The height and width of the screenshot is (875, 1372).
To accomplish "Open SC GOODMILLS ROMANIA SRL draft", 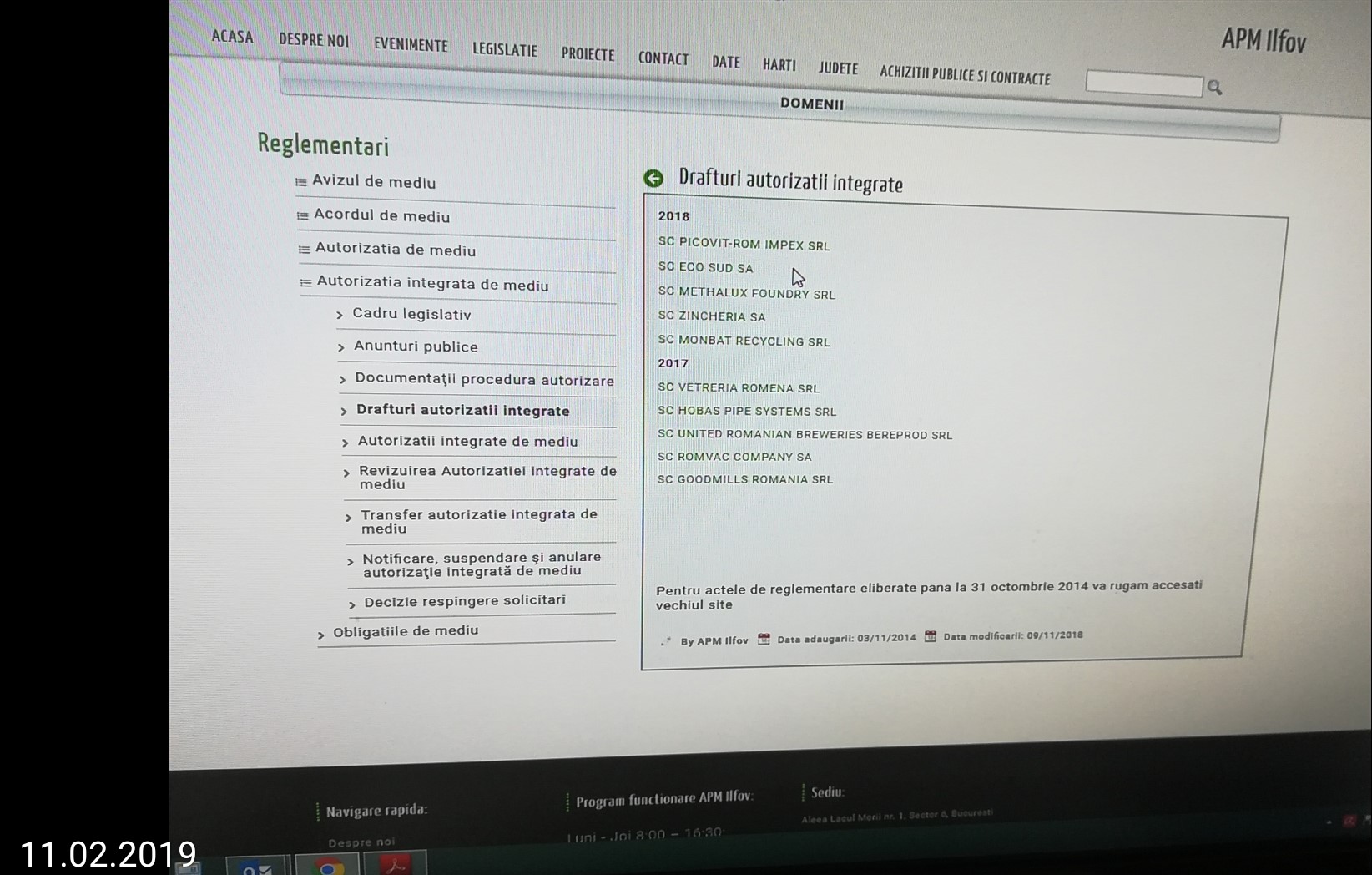I will coord(745,479).
